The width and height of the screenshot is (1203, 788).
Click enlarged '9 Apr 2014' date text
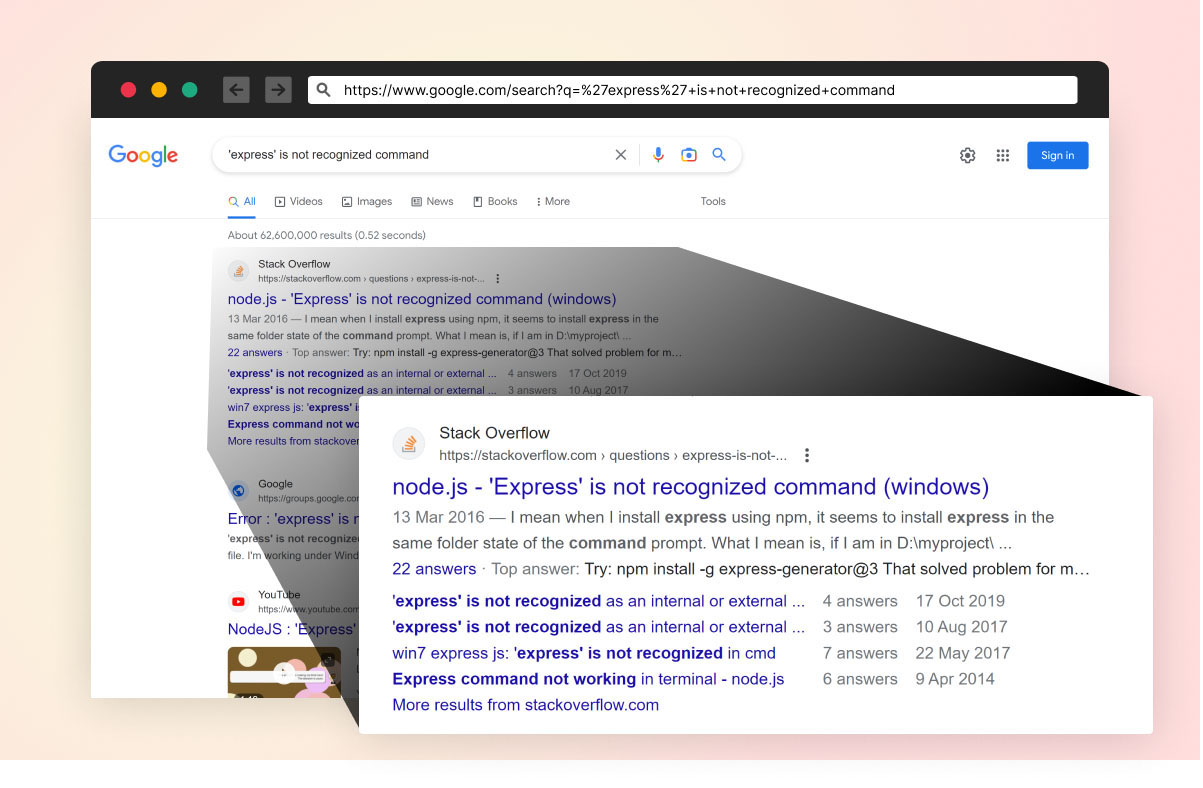pos(955,679)
